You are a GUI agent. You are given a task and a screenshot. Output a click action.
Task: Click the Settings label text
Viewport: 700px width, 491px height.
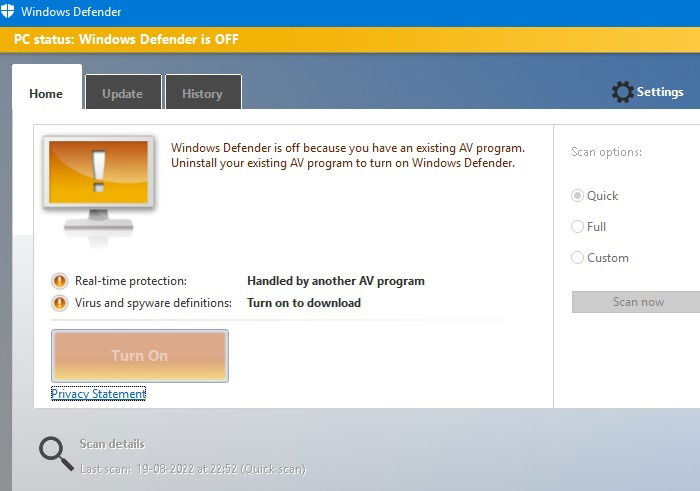[x=660, y=92]
